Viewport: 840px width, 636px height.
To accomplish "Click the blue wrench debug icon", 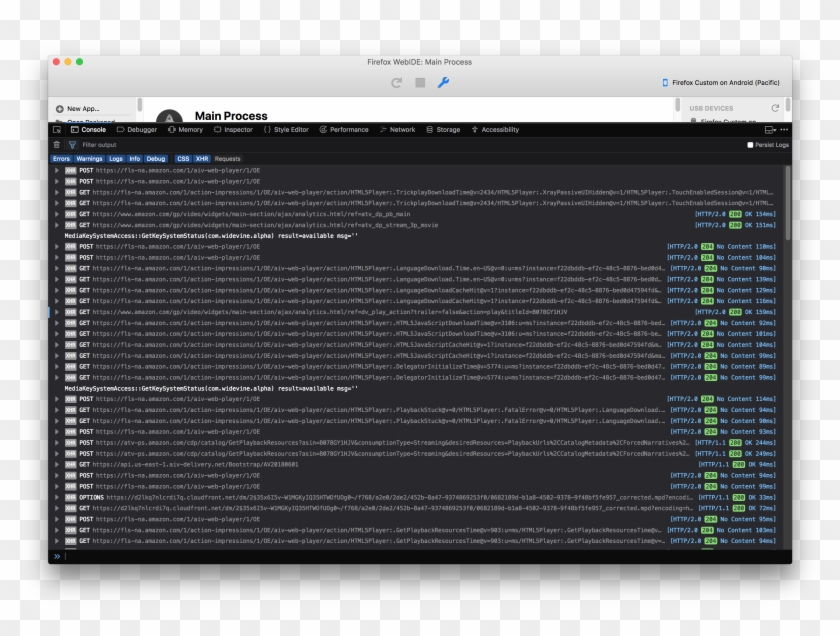I will tap(443, 82).
